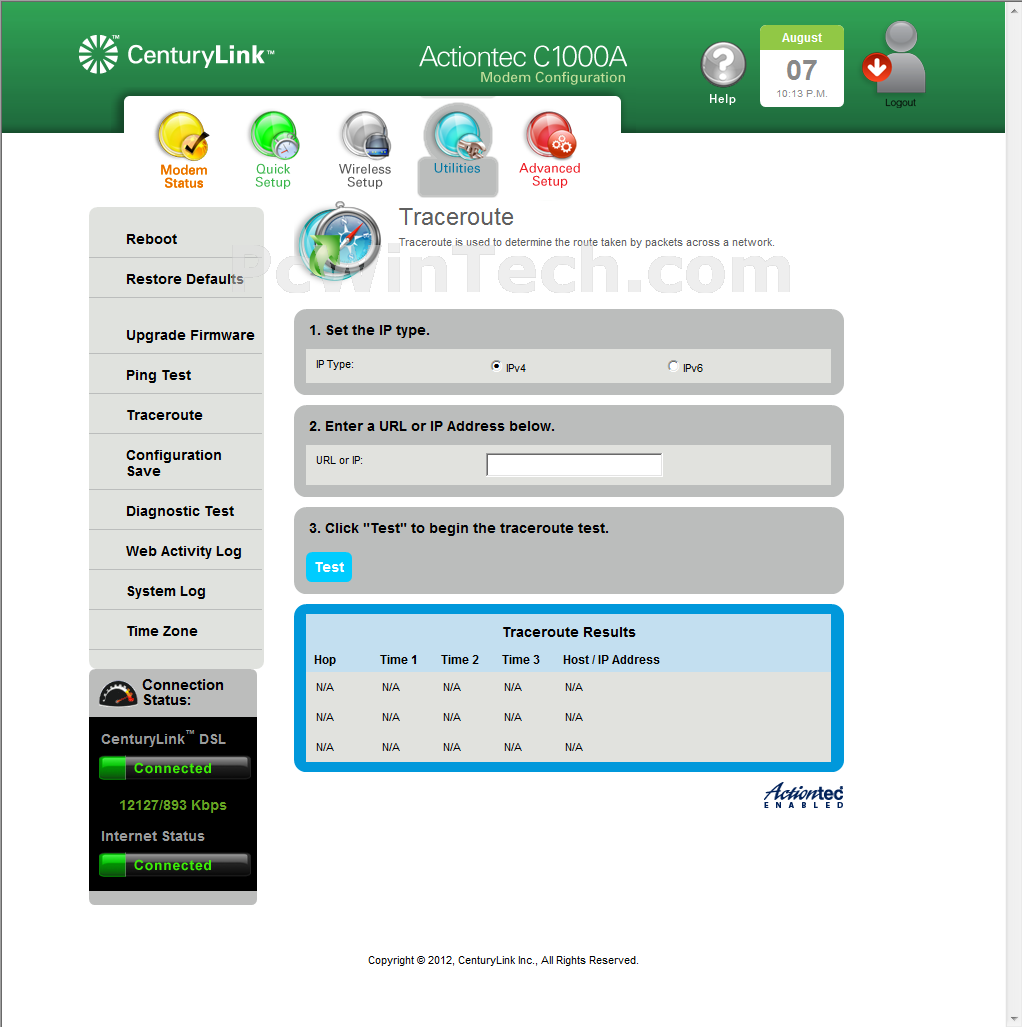Click the CenturyLink DSL label
The height and width of the screenshot is (1027, 1022).
[x=163, y=738]
